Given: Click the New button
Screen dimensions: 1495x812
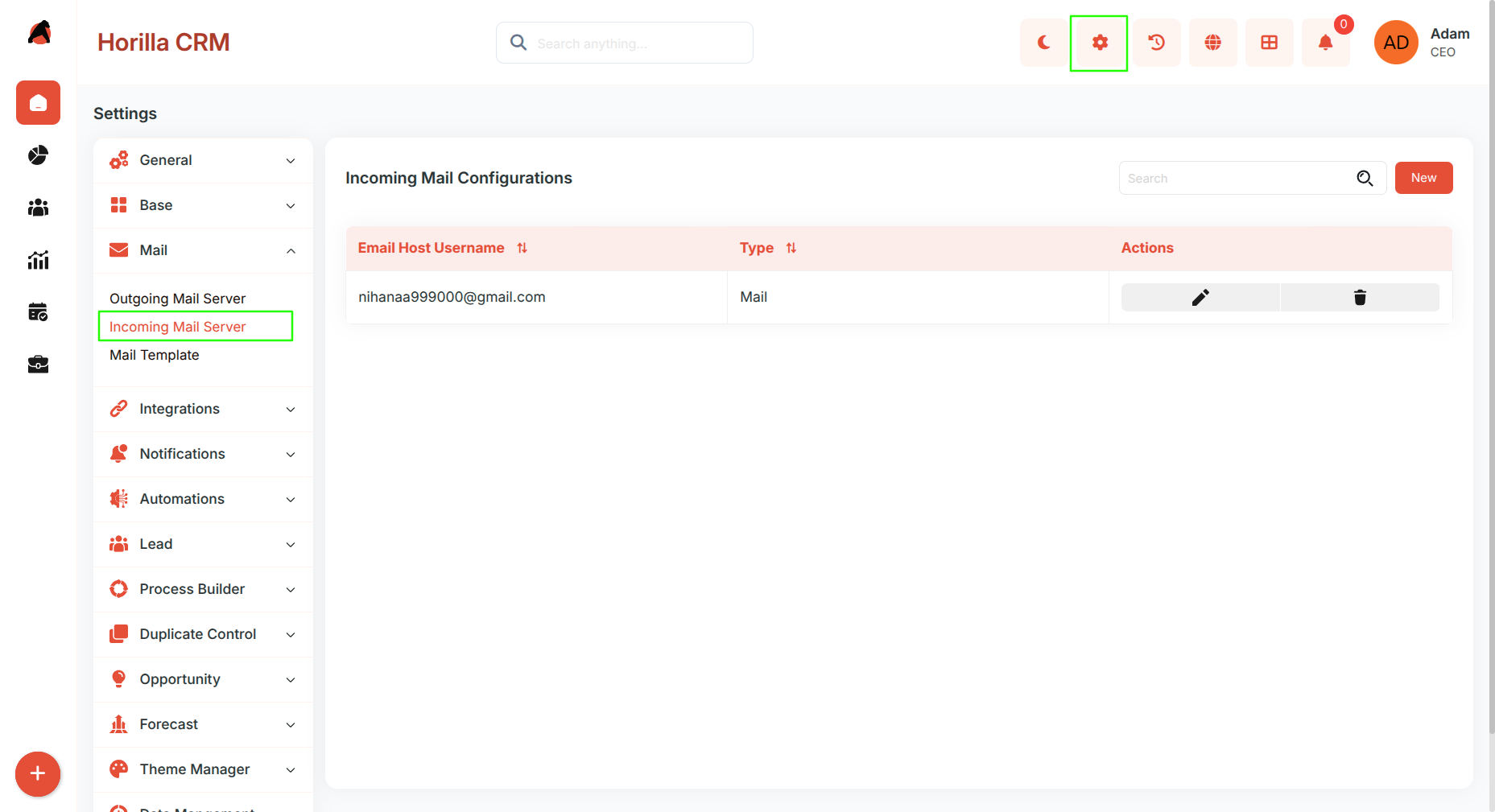Looking at the screenshot, I should (1423, 178).
